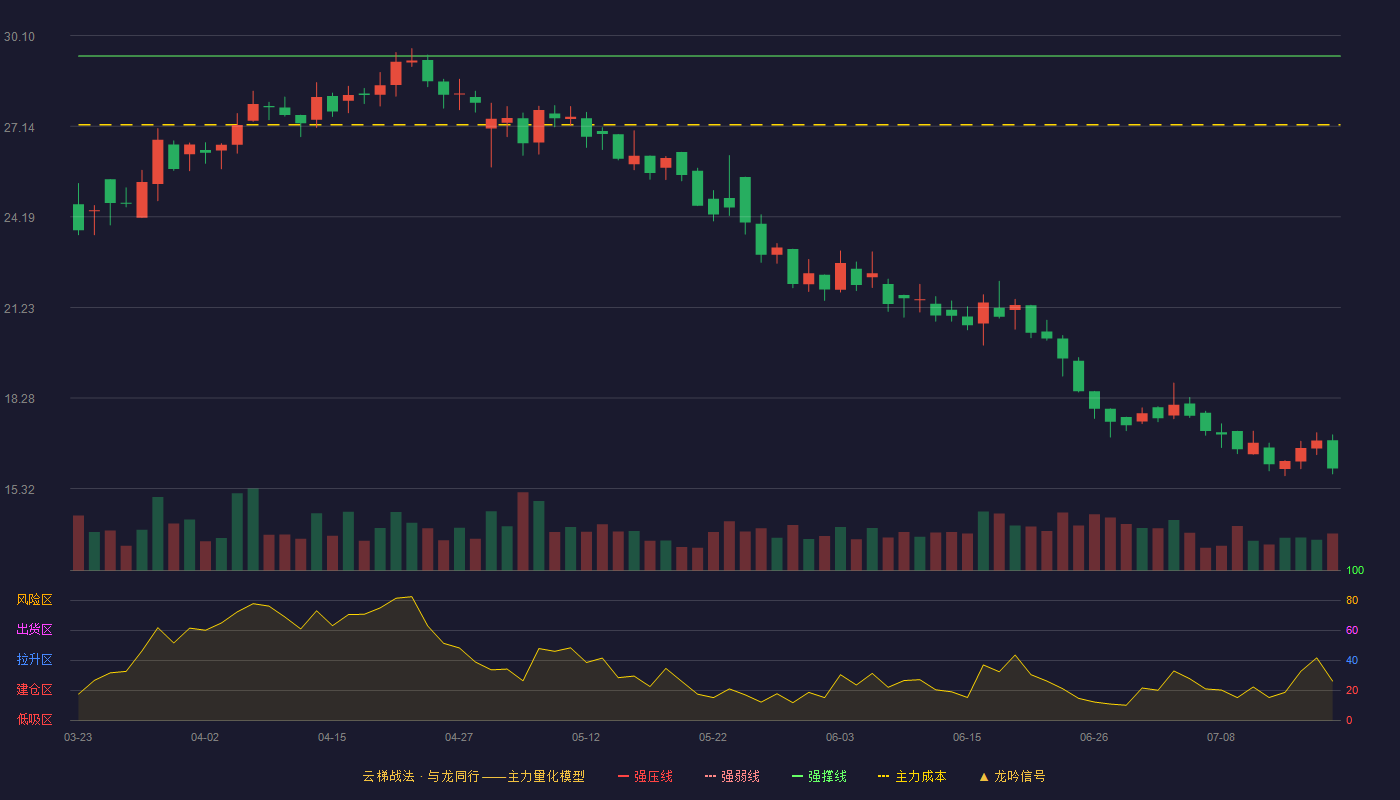Click the 低吸区 zone label

click(34, 719)
